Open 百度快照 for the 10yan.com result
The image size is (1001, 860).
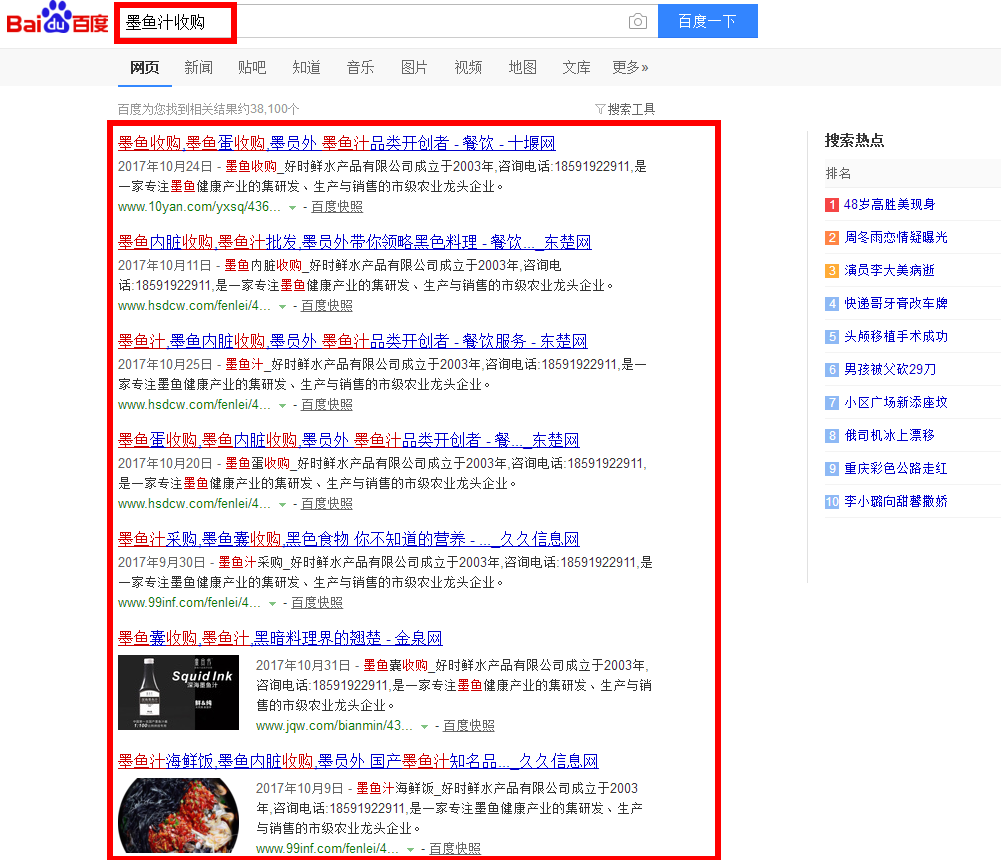(337, 207)
